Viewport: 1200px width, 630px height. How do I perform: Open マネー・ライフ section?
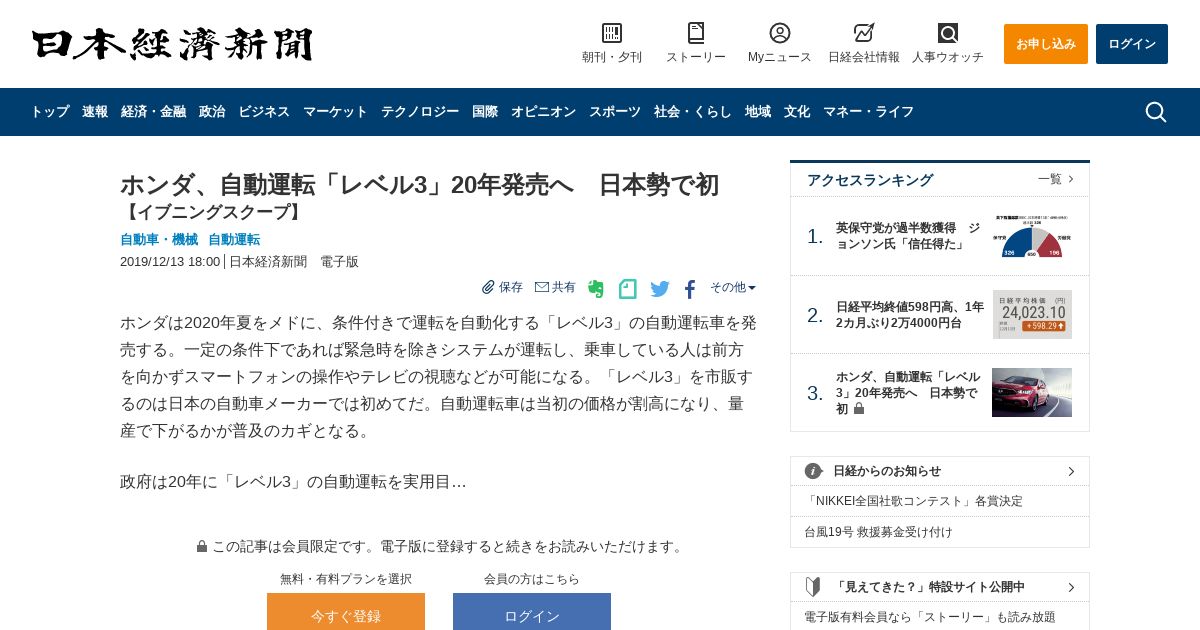pyautogui.click(x=868, y=112)
